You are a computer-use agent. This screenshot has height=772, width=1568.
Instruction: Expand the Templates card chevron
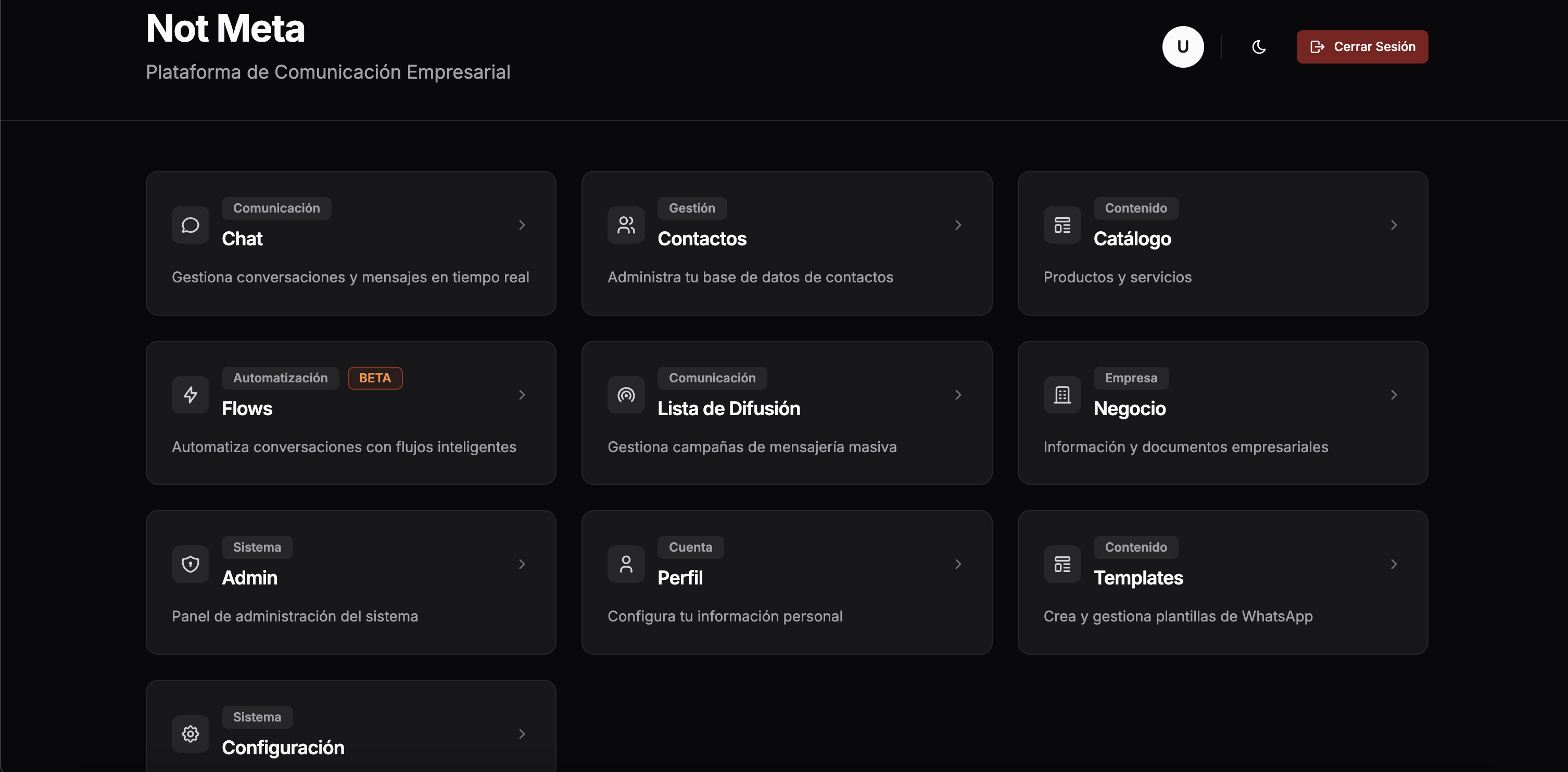[1394, 564]
